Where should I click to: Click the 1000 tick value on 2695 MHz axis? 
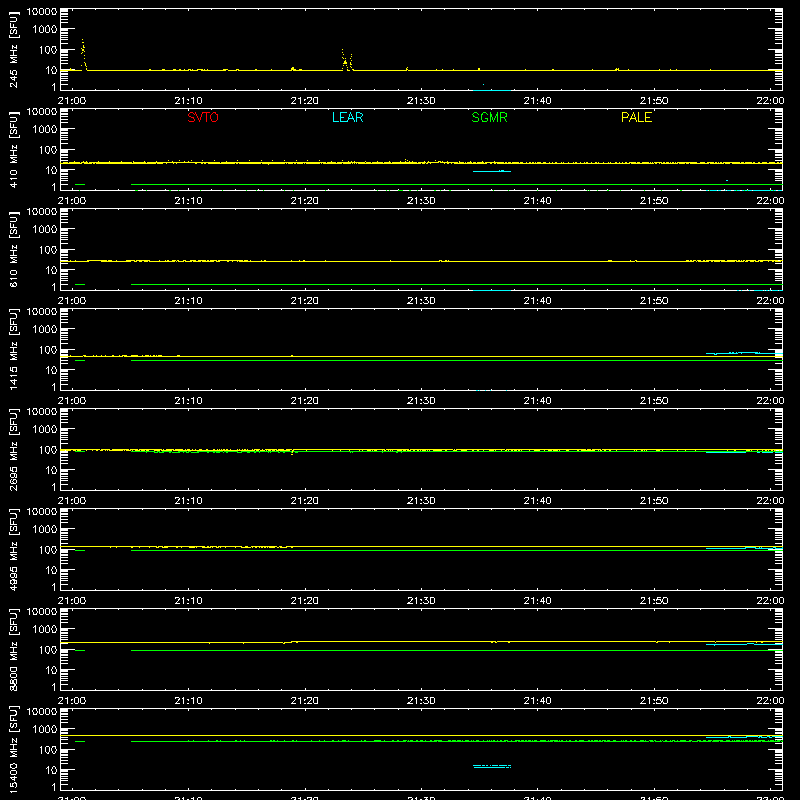45,430
